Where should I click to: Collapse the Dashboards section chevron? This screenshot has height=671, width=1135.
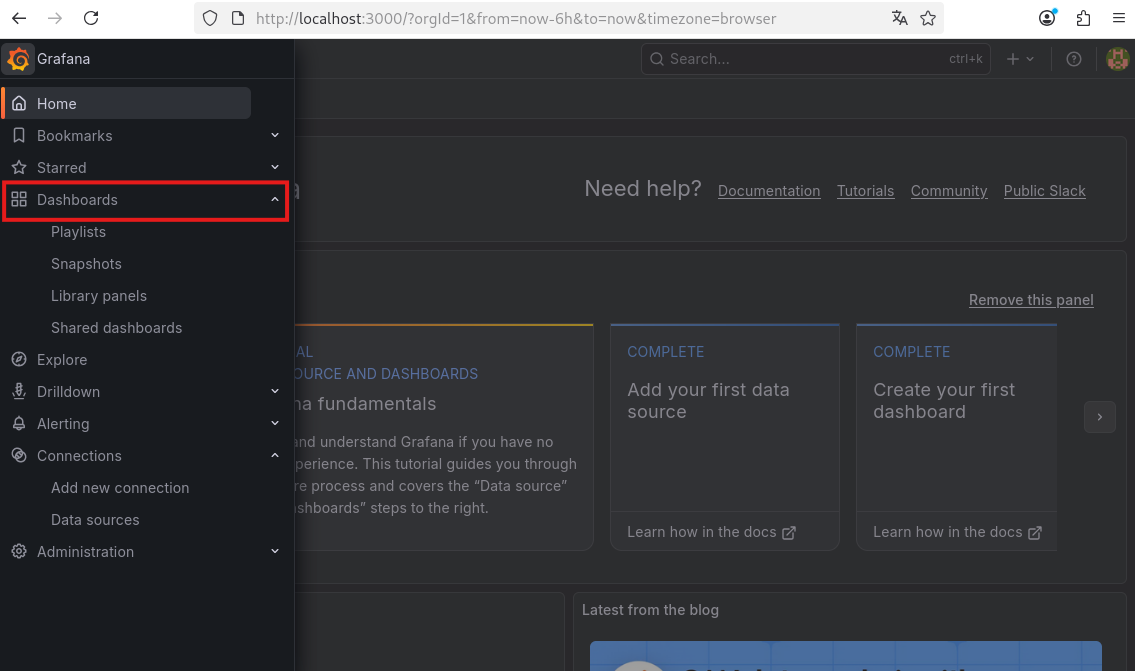pyautogui.click(x=275, y=199)
